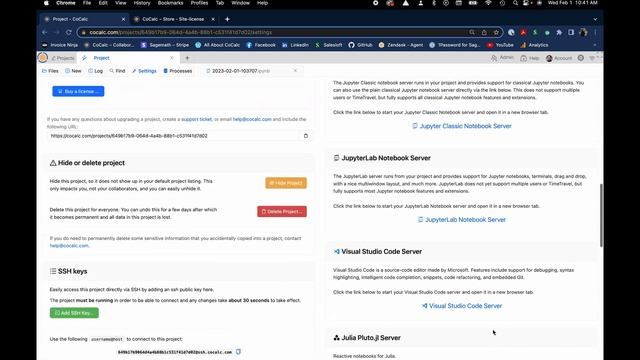Click the Buy a license button
The width and height of the screenshot is (640, 360).
78,91
